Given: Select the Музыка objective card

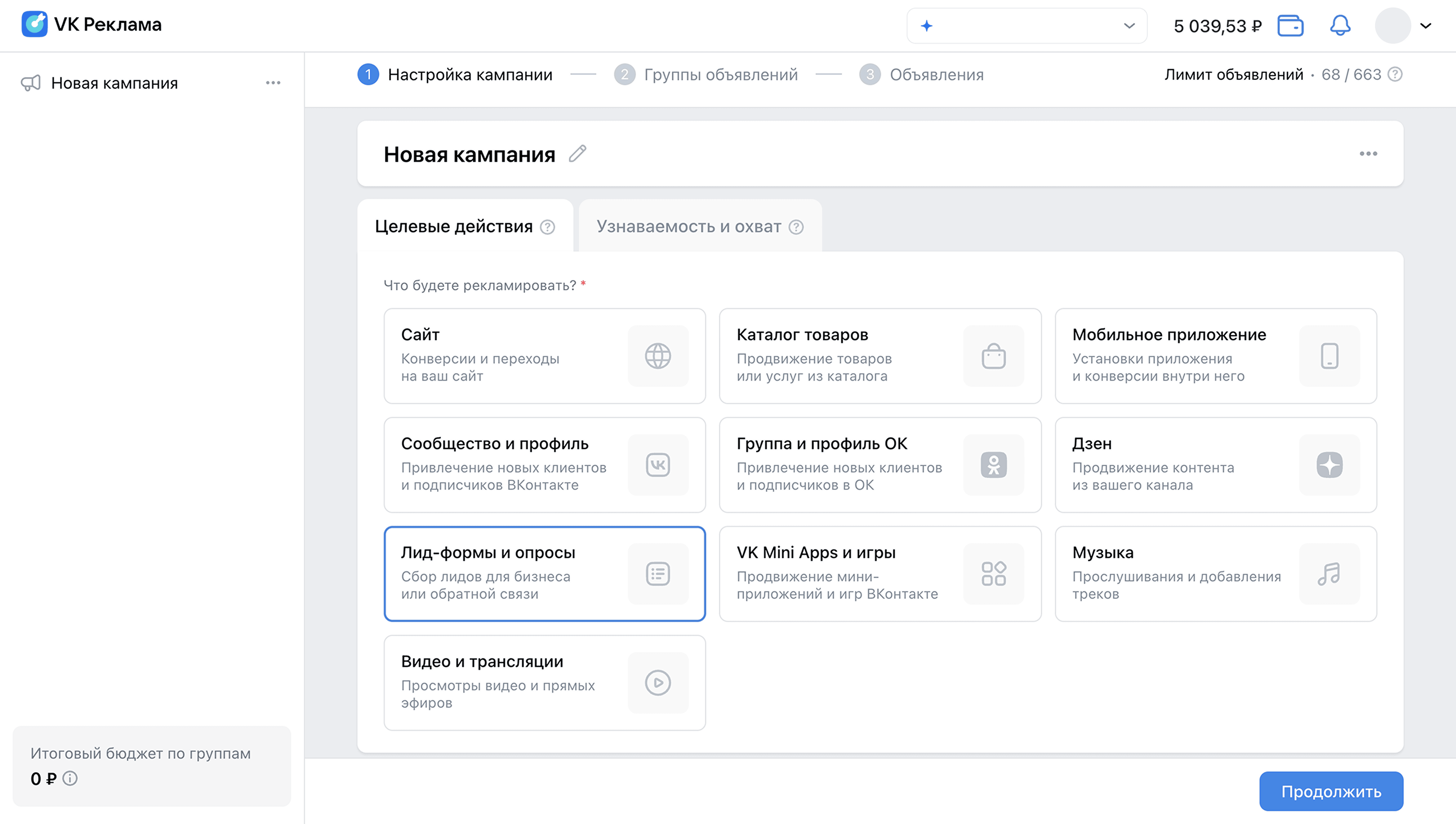Looking at the screenshot, I should click(x=1215, y=573).
